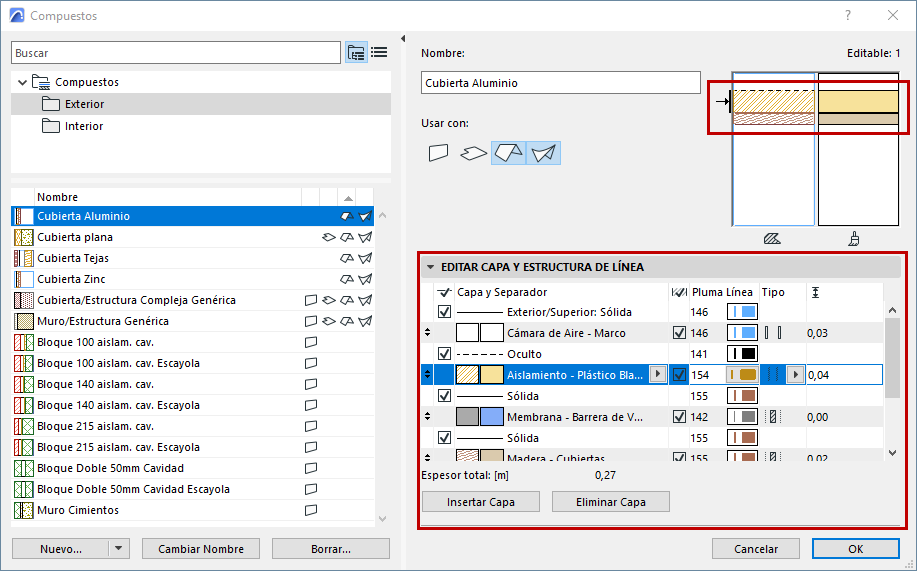Select Muro Cimientos composite
The width and height of the screenshot is (917, 571).
pyautogui.click(x=192, y=510)
